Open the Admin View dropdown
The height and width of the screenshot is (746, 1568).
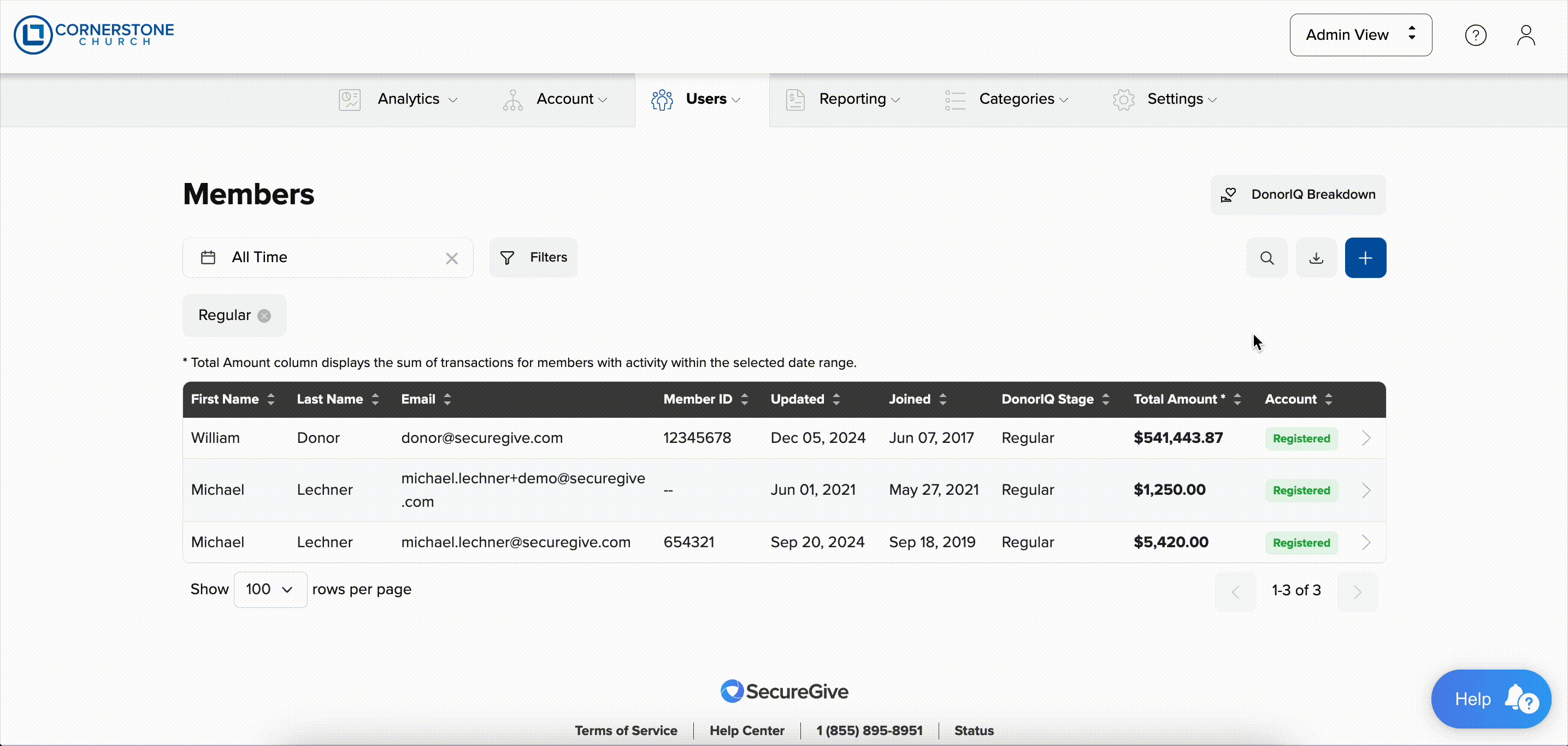[x=1360, y=35]
